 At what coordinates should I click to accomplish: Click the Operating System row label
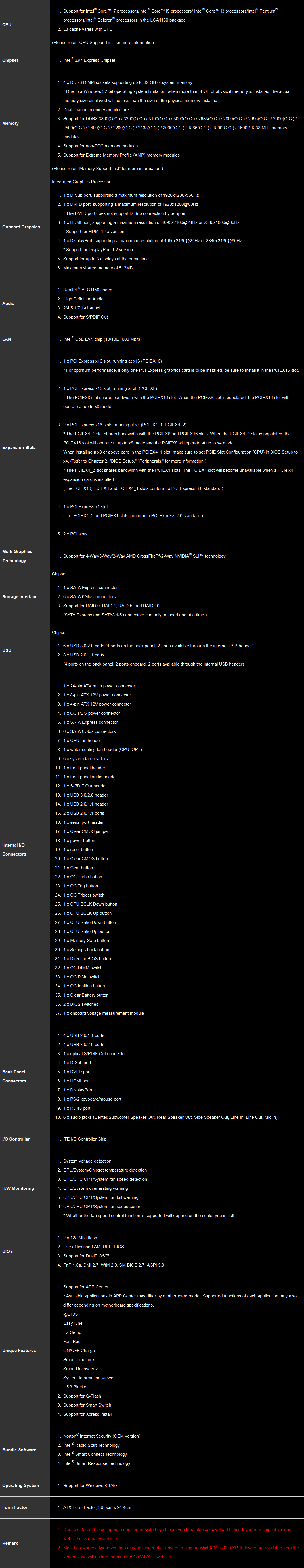click(x=21, y=1485)
